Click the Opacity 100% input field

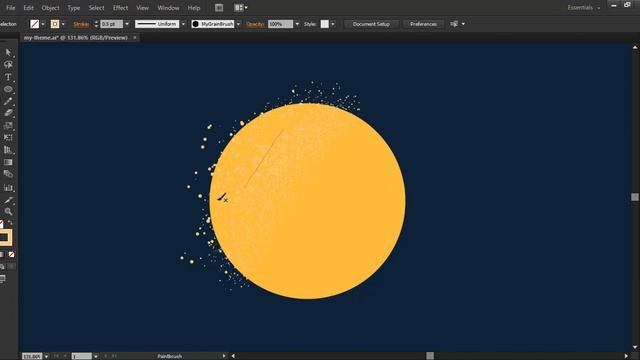[x=280, y=24]
